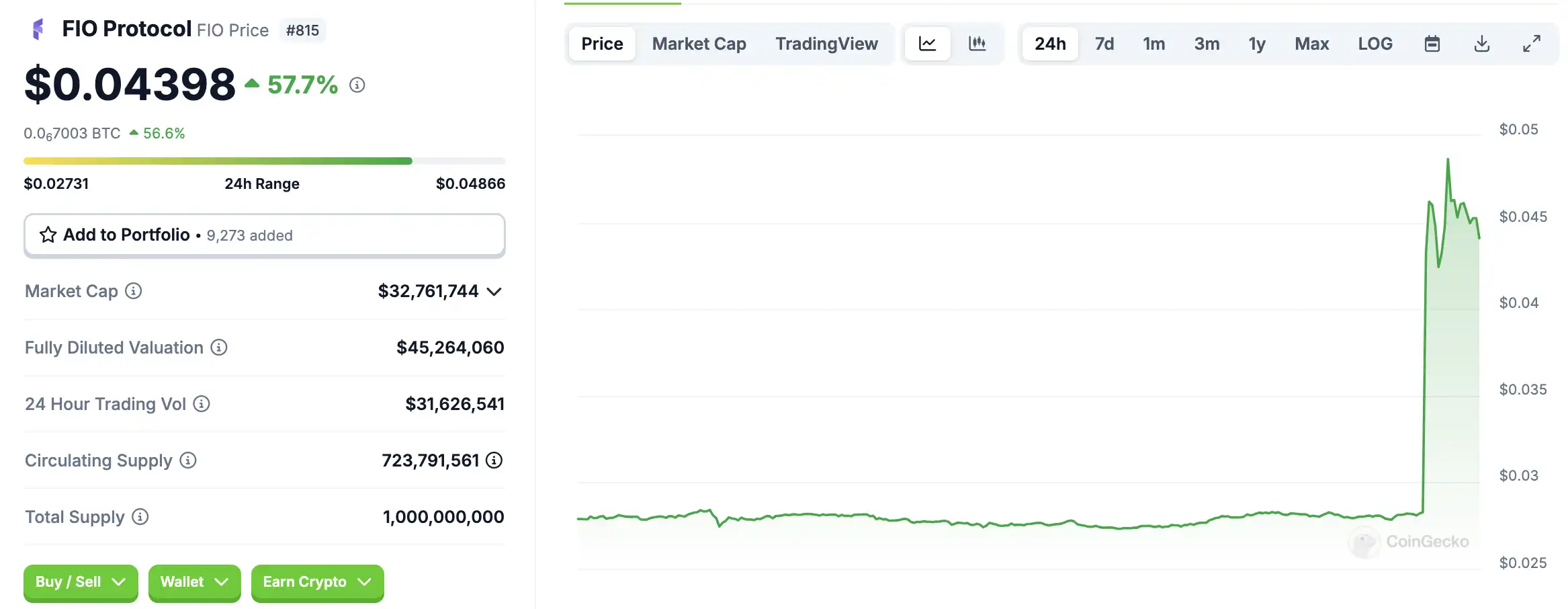Click info icon beside 57.7% price change
This screenshot has height=609, width=1568.
click(357, 85)
